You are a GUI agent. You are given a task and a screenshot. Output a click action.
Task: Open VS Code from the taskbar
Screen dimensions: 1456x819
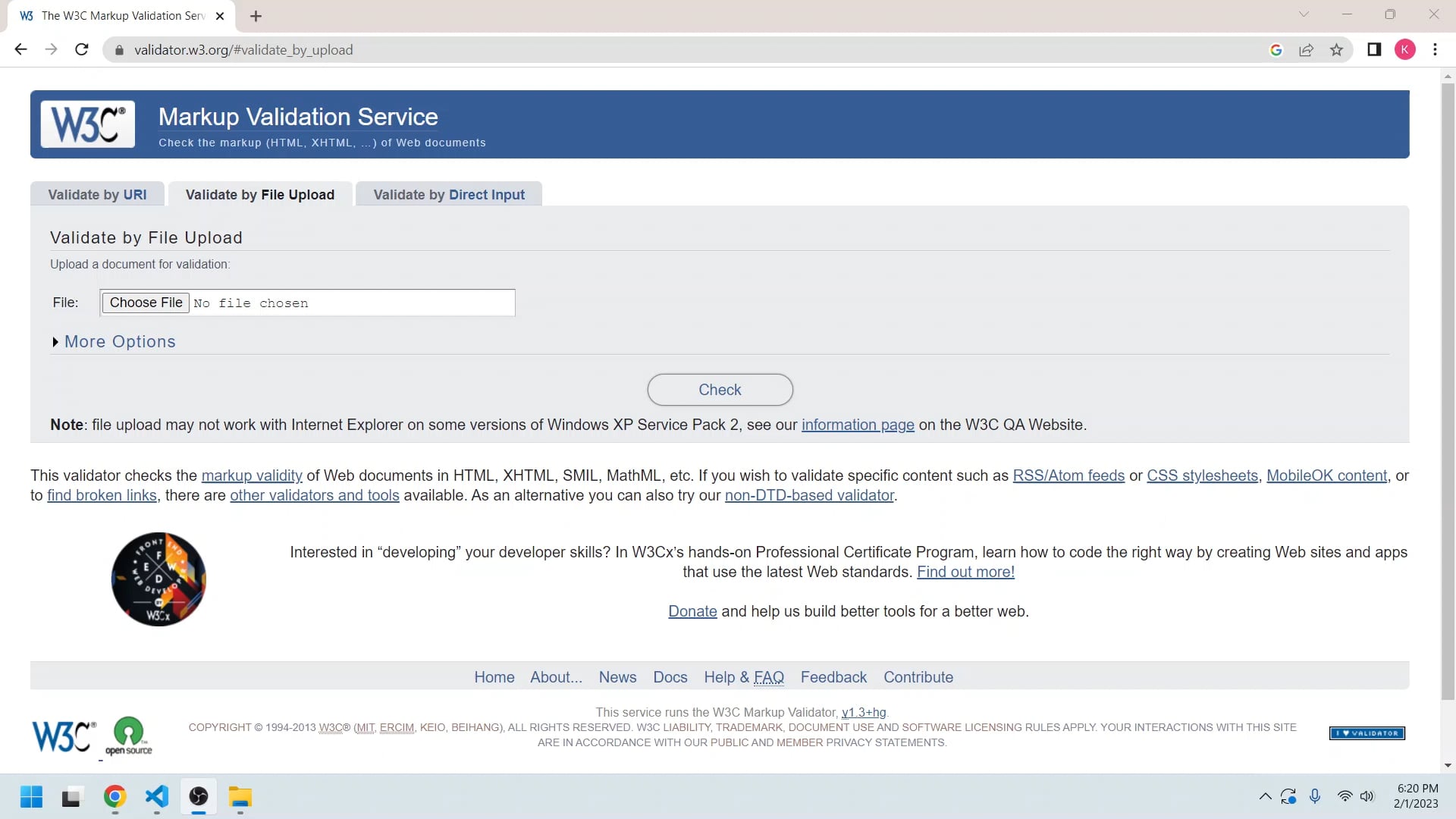point(156,797)
